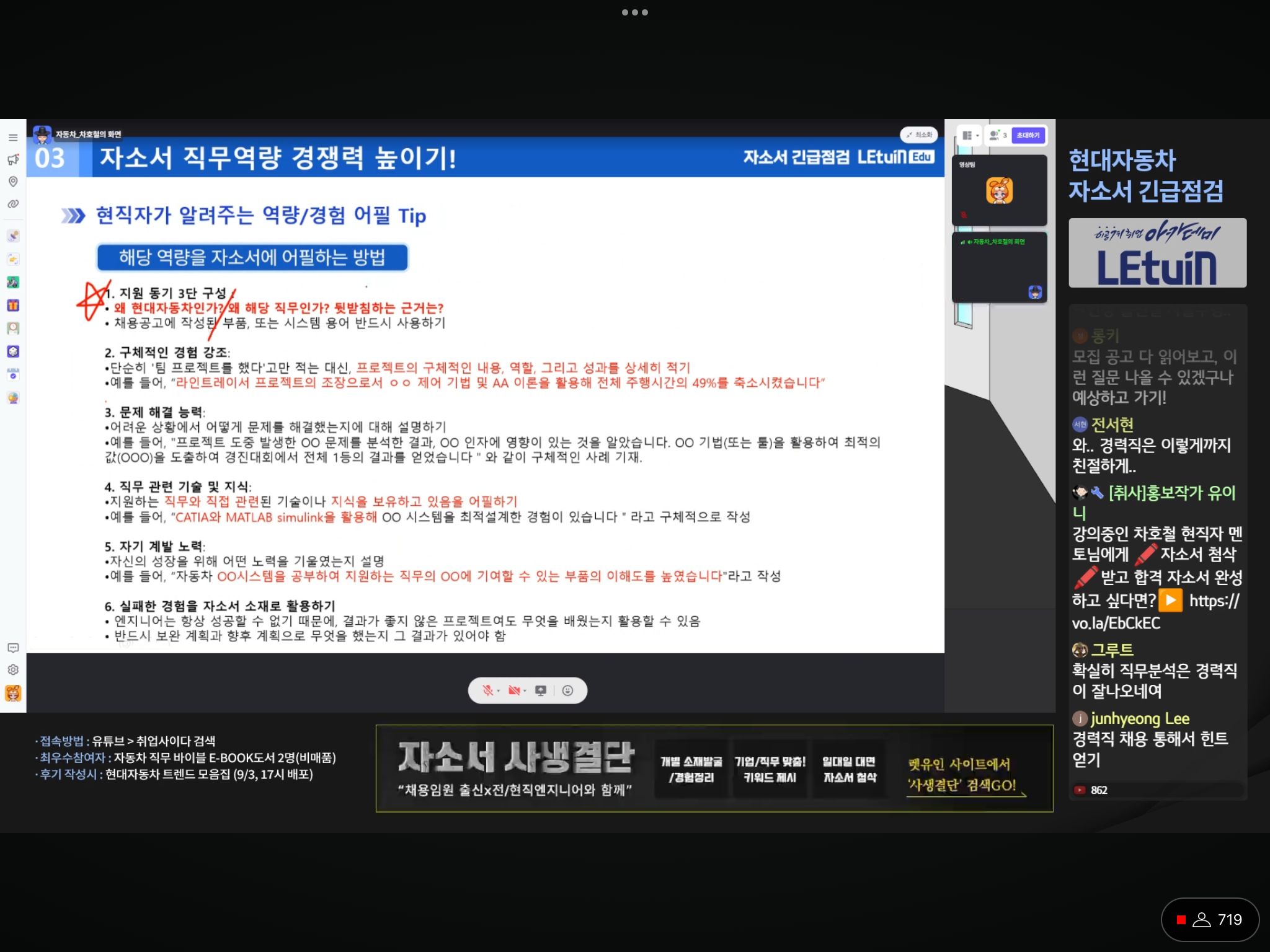Open announcements via the megaphone icon

pos(13,159)
